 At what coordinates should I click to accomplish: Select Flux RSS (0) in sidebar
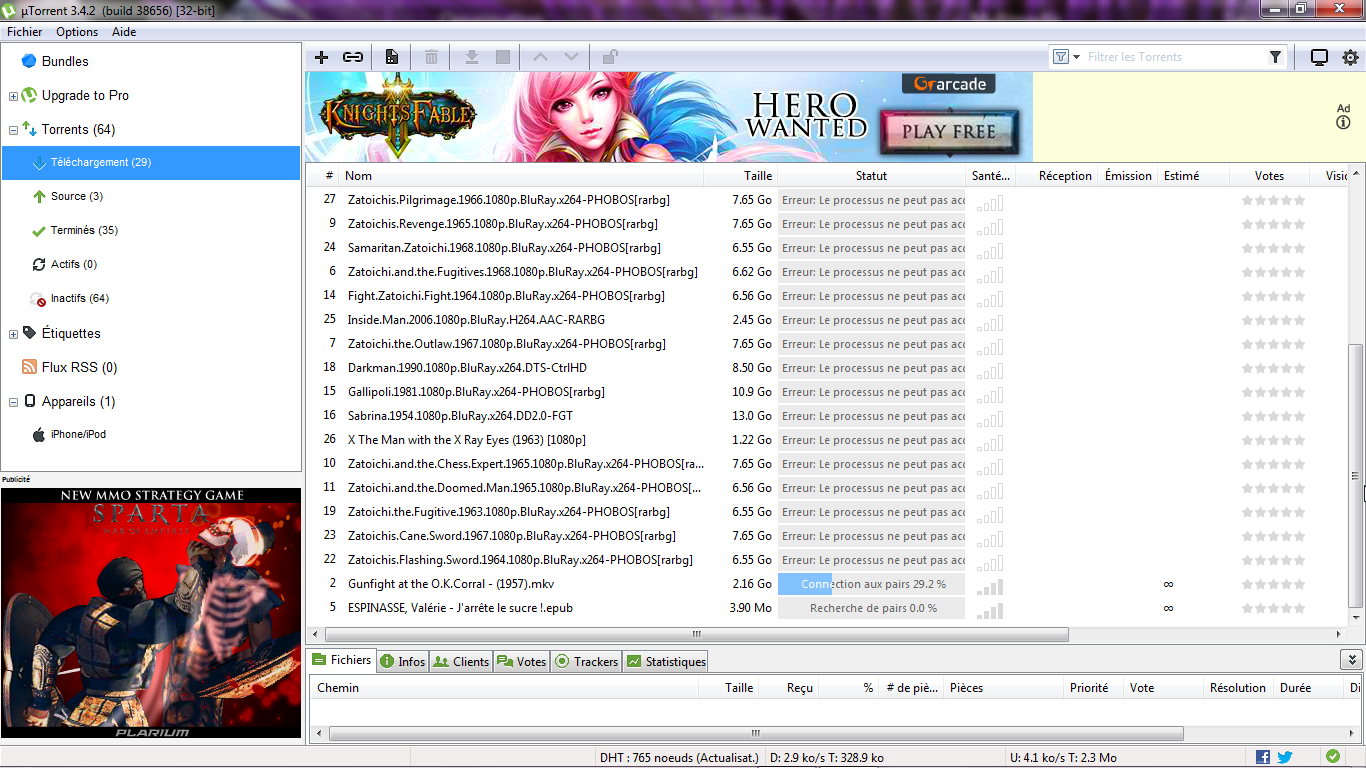pos(79,367)
